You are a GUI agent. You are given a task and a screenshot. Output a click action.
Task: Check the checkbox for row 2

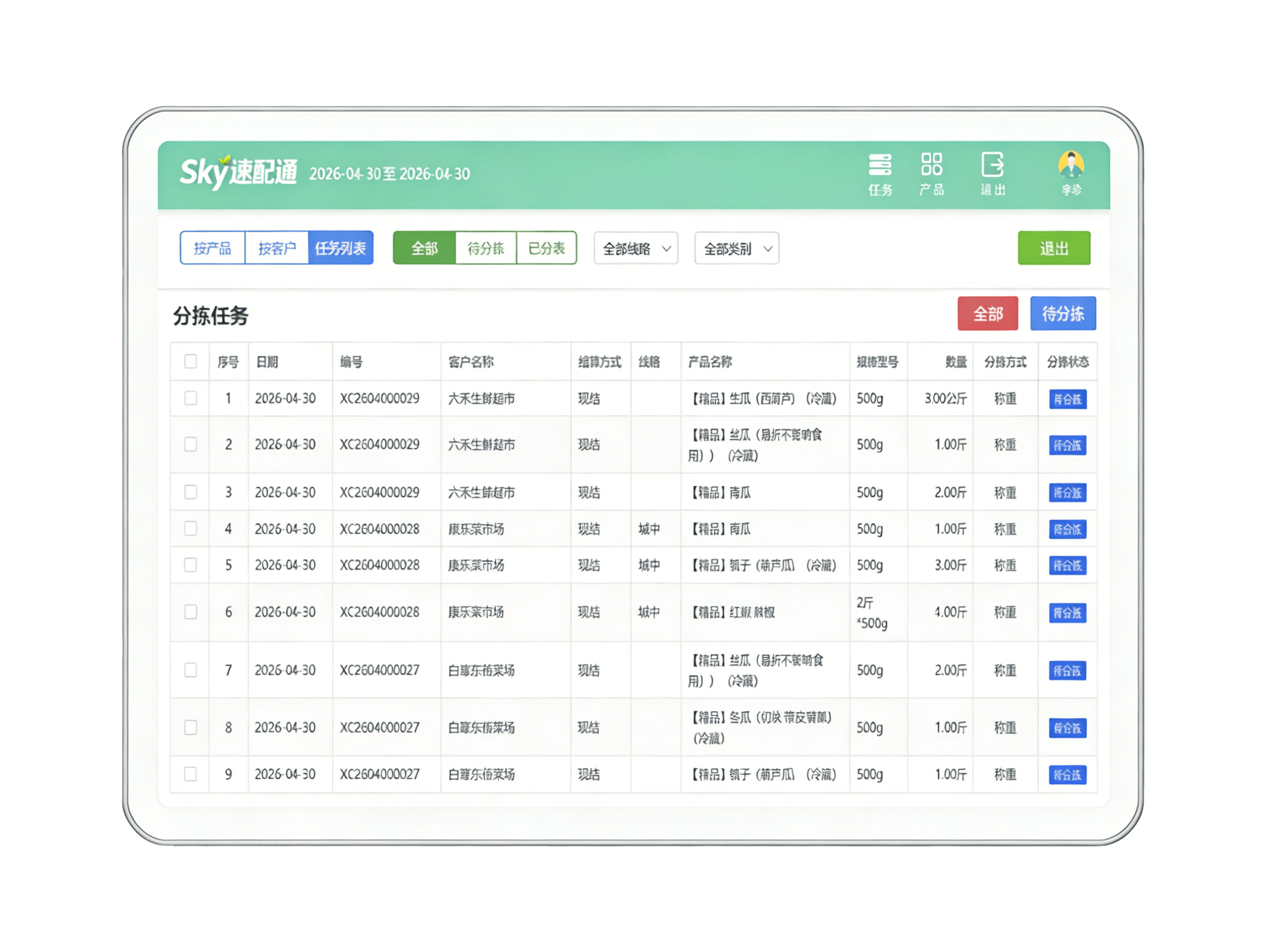pyautogui.click(x=190, y=444)
